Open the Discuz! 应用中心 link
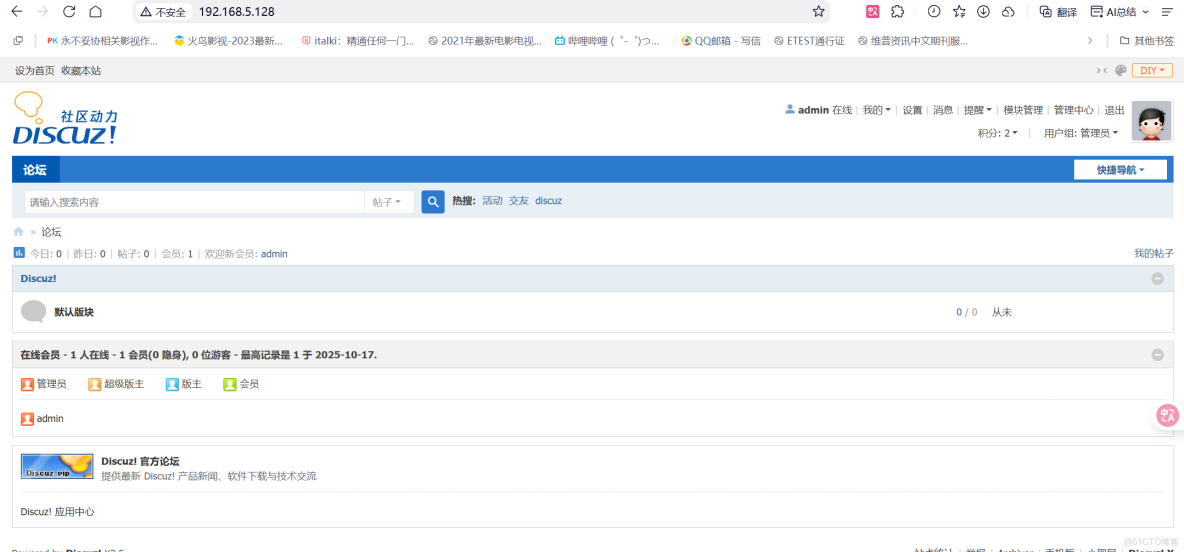Image resolution: width=1184 pixels, height=552 pixels. point(57,511)
